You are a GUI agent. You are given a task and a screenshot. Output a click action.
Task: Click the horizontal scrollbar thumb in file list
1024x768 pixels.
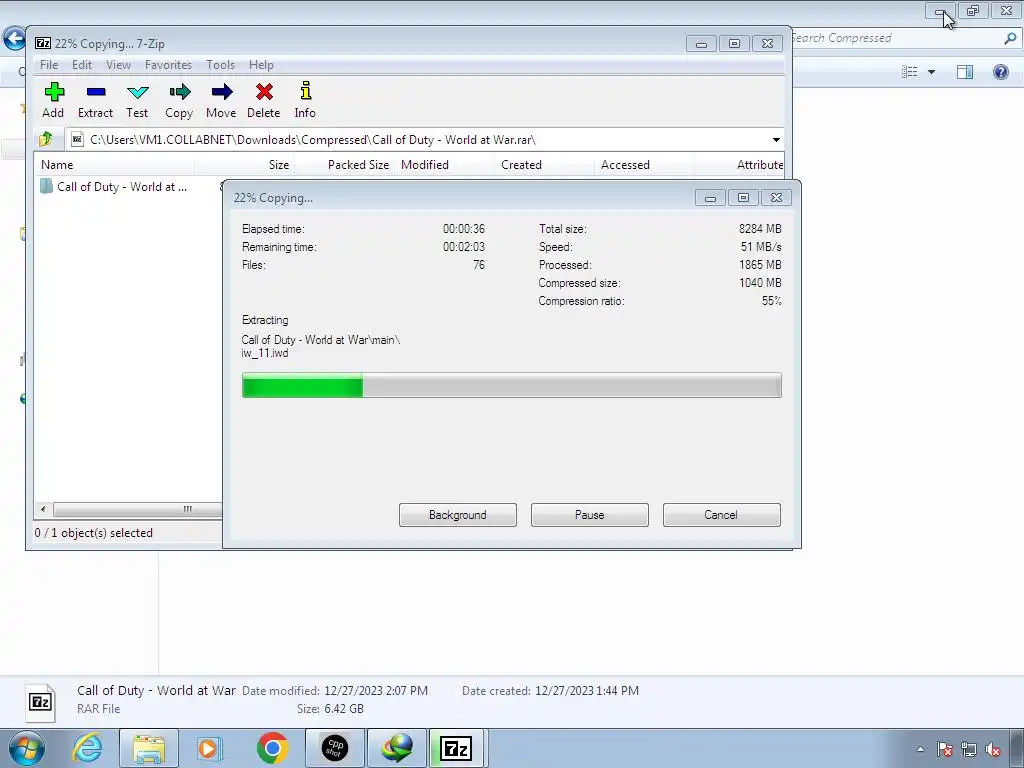(x=137, y=509)
